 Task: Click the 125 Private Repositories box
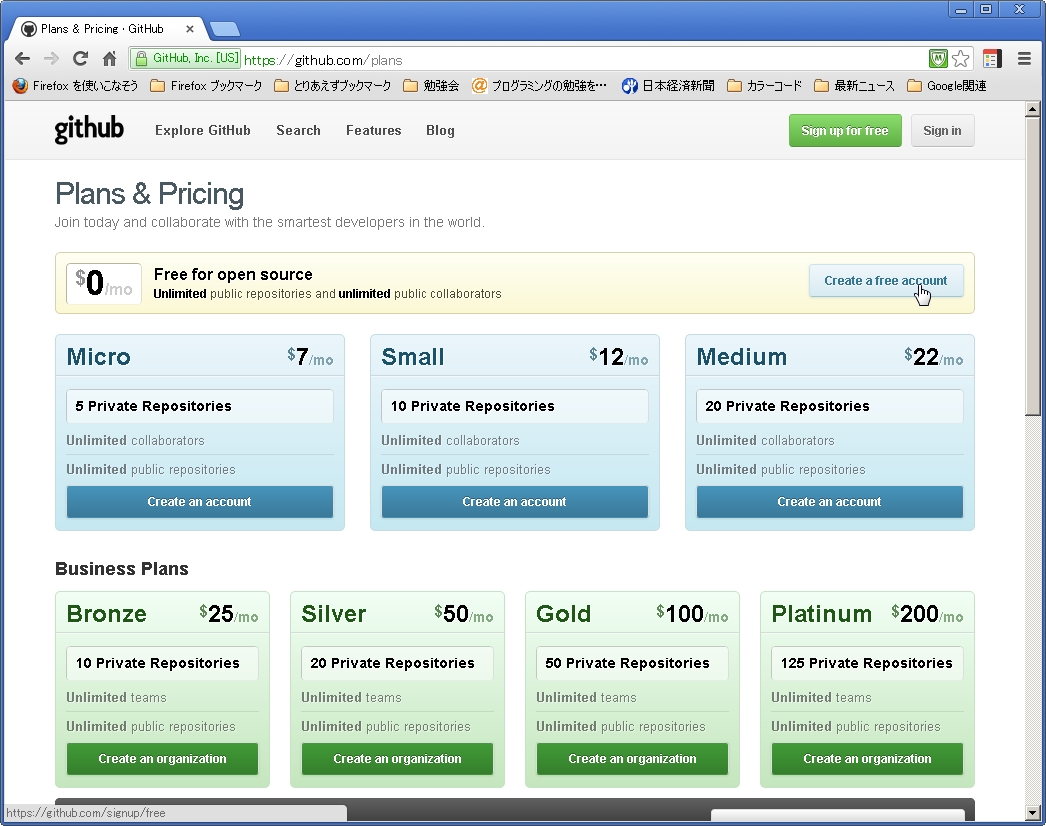867,663
